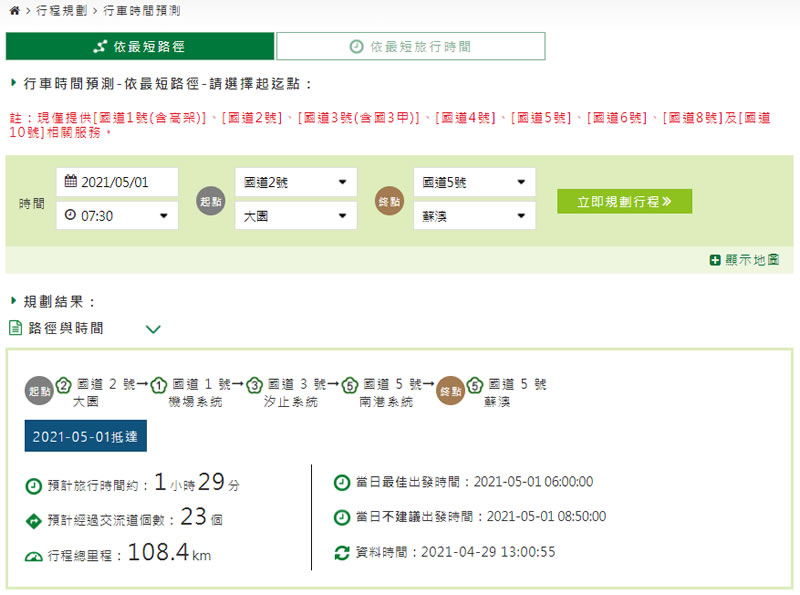The image size is (800, 595).
Task: Open the 07:30 time dropdown
Action: click(117, 216)
